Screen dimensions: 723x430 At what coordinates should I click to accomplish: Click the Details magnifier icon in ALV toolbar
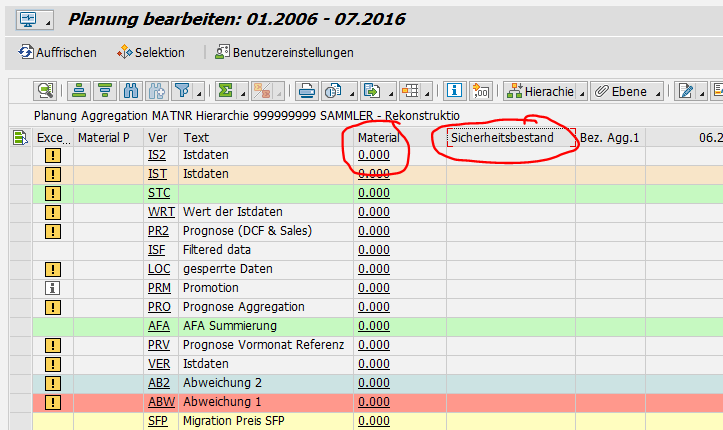(x=46, y=91)
